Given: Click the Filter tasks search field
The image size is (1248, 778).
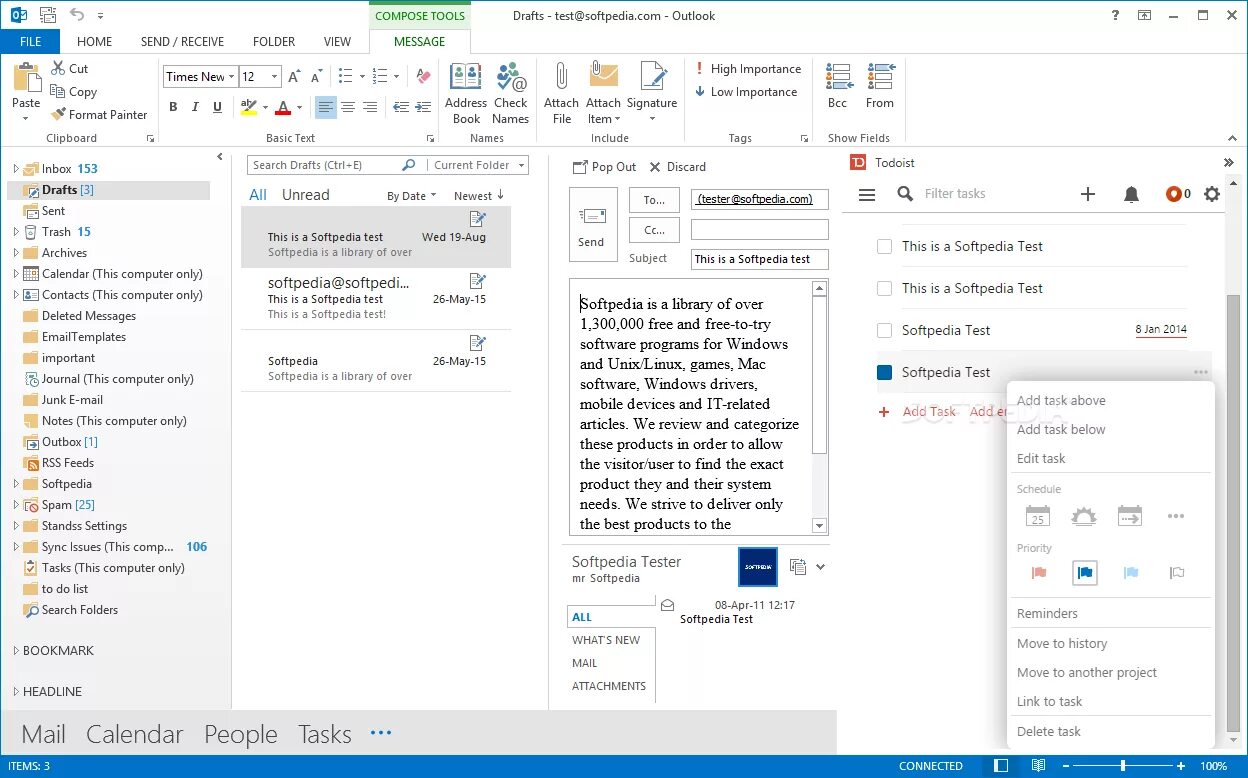Looking at the screenshot, I should pyautogui.click(x=955, y=194).
